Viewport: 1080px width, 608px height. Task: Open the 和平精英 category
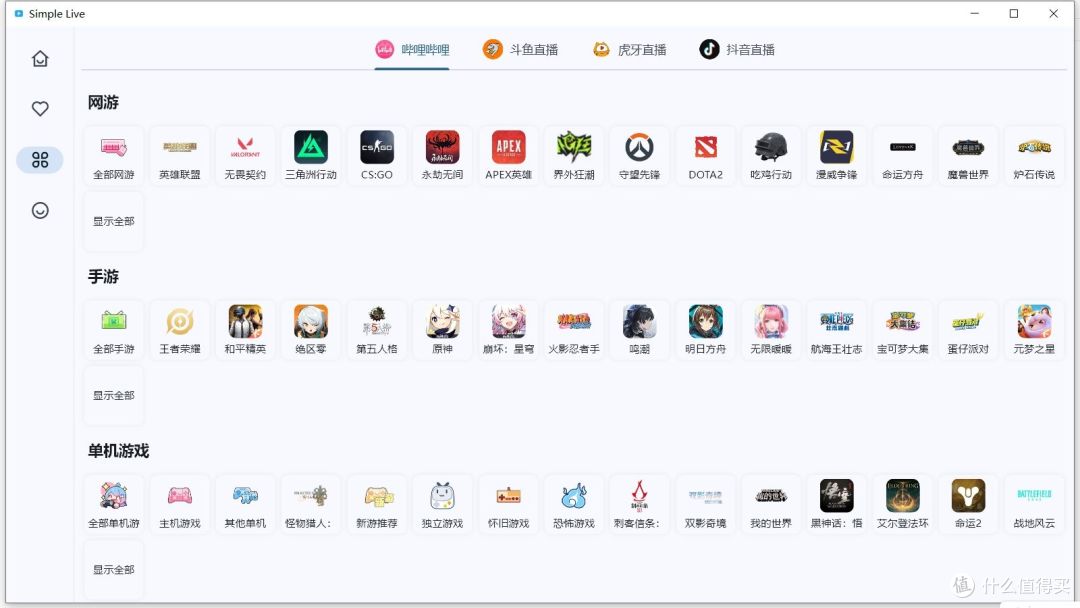(x=245, y=330)
